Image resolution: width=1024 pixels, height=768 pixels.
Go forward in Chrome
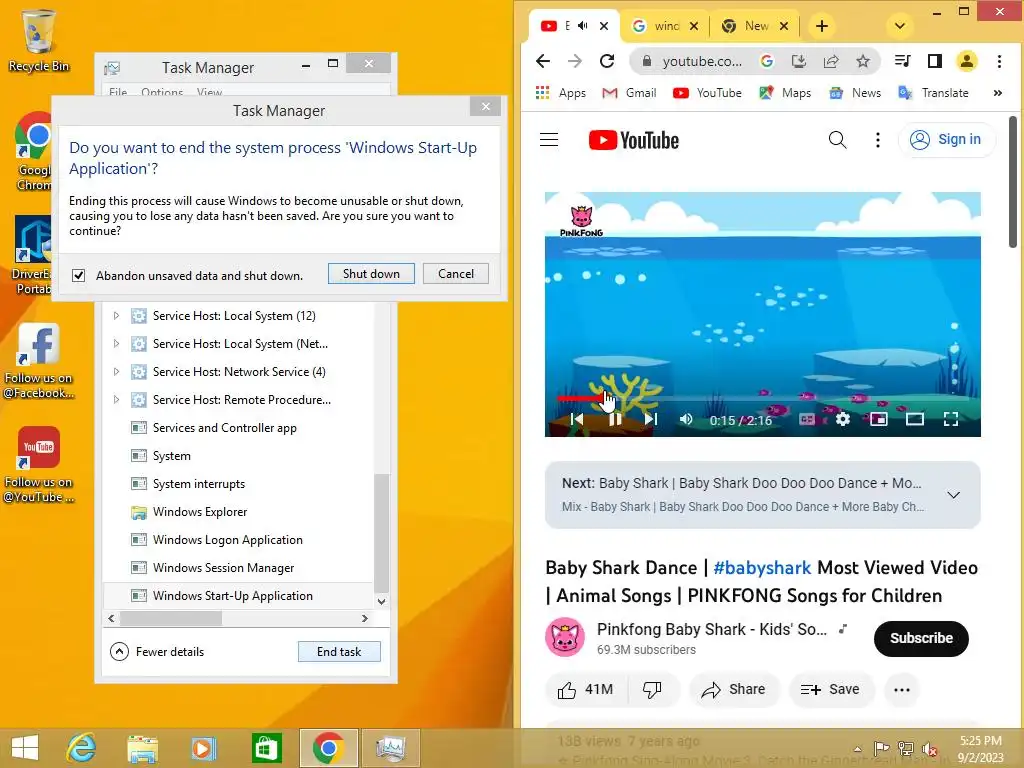click(x=575, y=61)
